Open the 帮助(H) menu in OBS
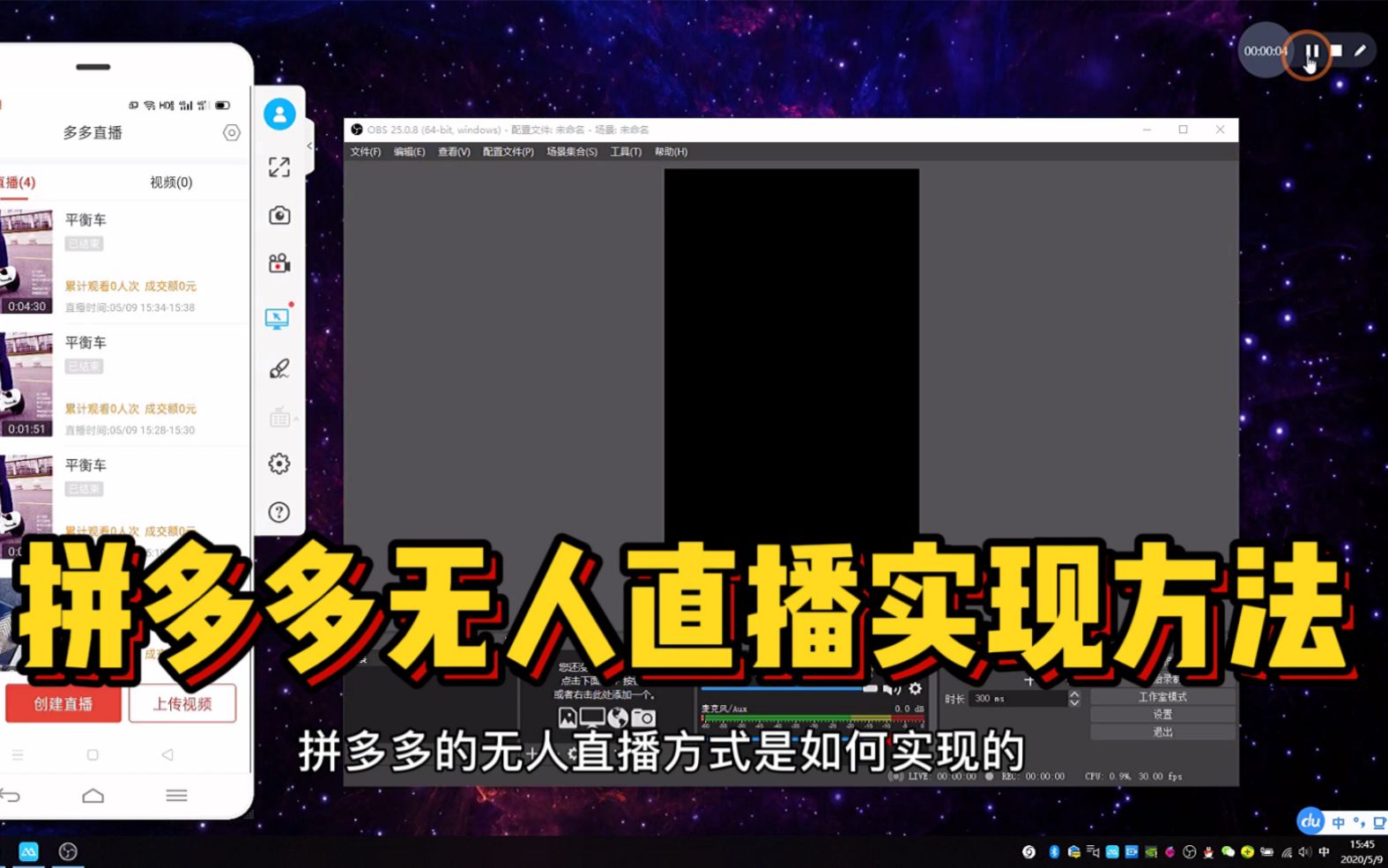The width and height of the screenshot is (1388, 868). pos(671,152)
